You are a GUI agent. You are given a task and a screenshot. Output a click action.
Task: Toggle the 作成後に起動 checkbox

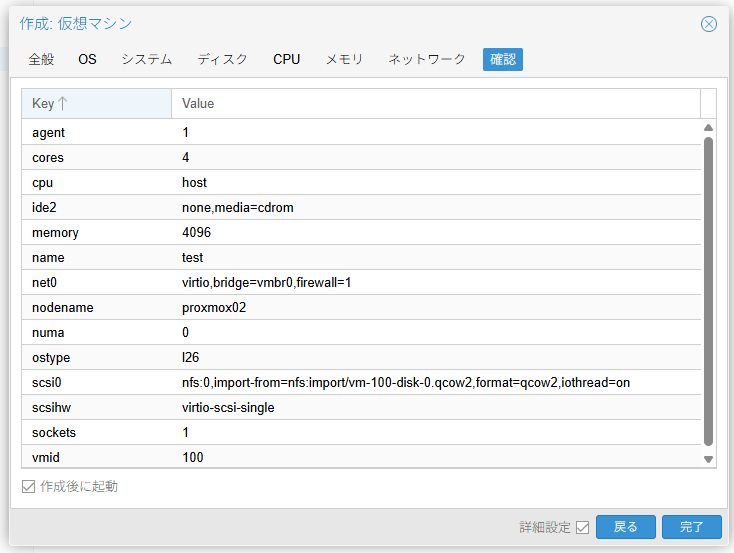pos(29,487)
